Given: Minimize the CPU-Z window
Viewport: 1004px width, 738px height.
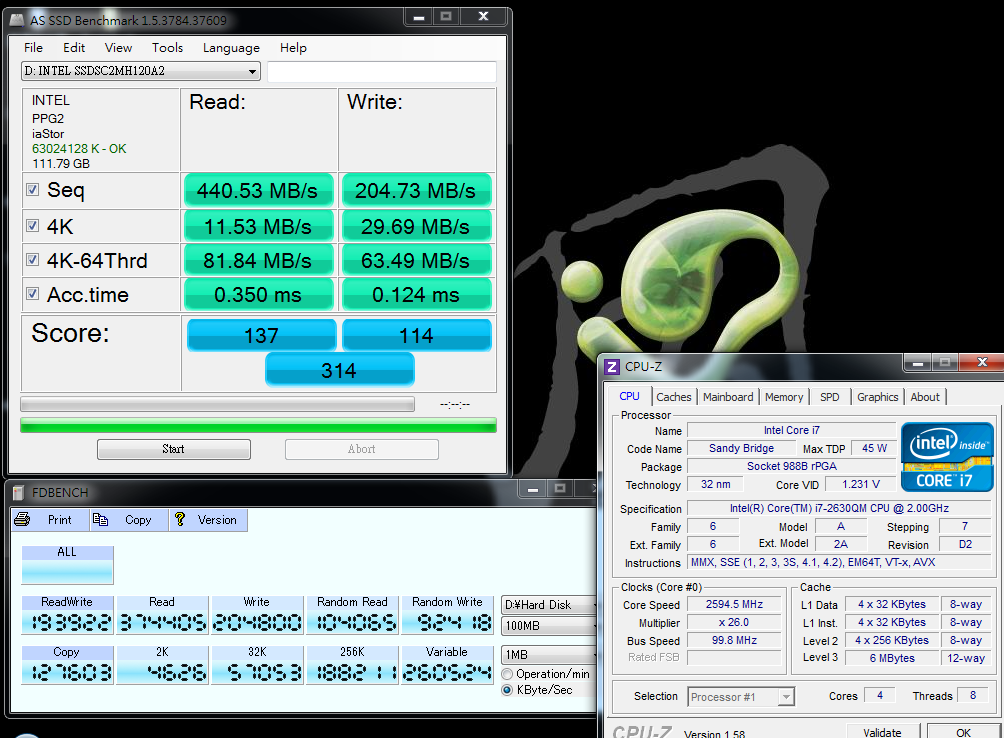Looking at the screenshot, I should click(x=918, y=363).
